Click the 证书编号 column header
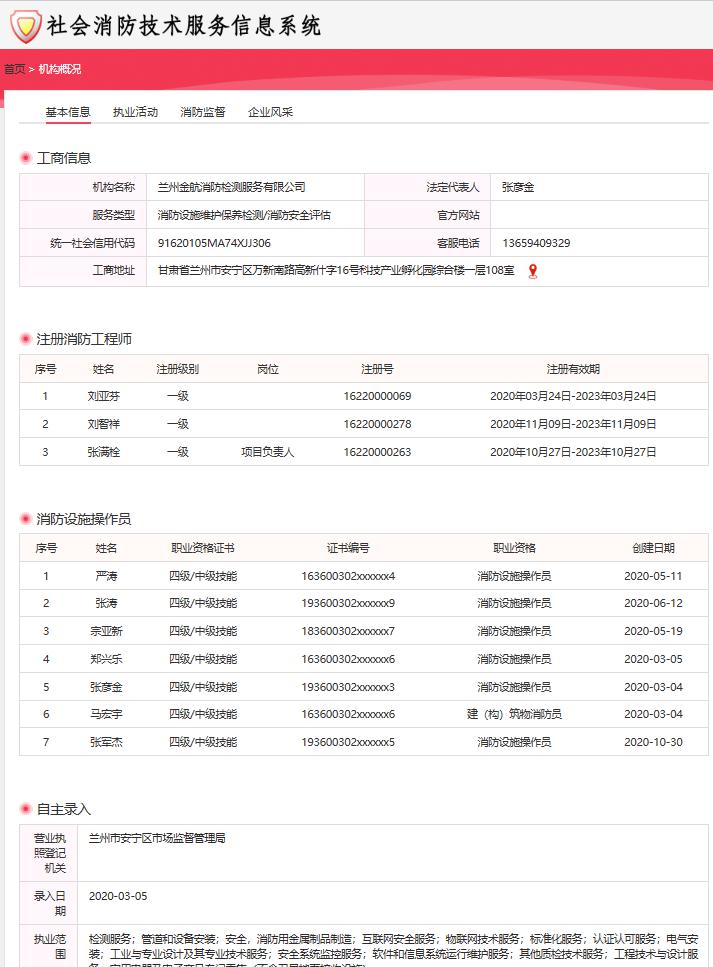Viewport: 713px width, 967px height. point(348,548)
